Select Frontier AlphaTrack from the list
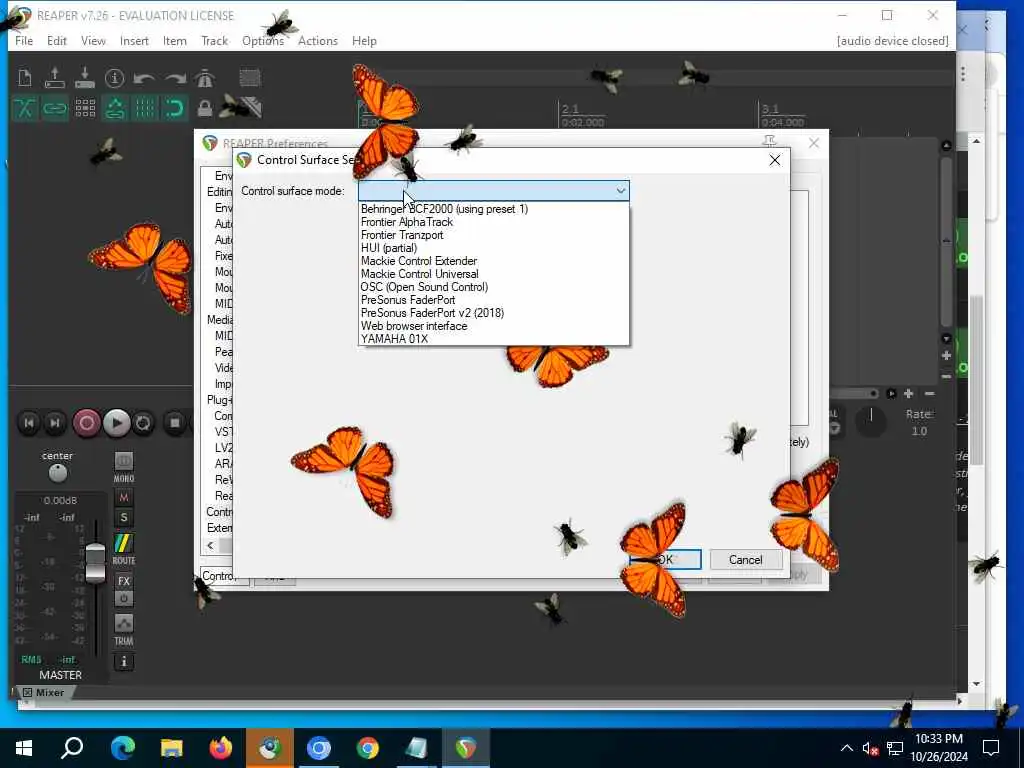The image size is (1024, 768). point(494,222)
